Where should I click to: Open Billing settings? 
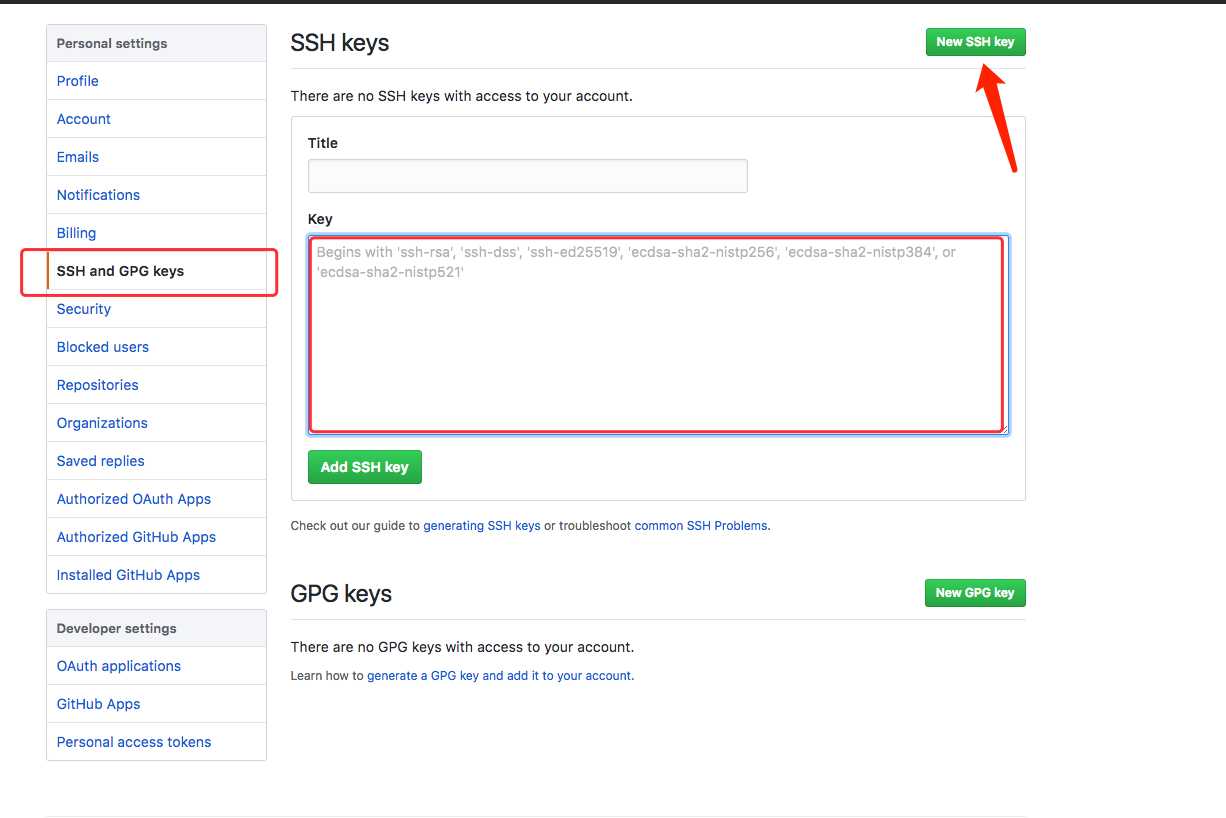pyautogui.click(x=77, y=233)
